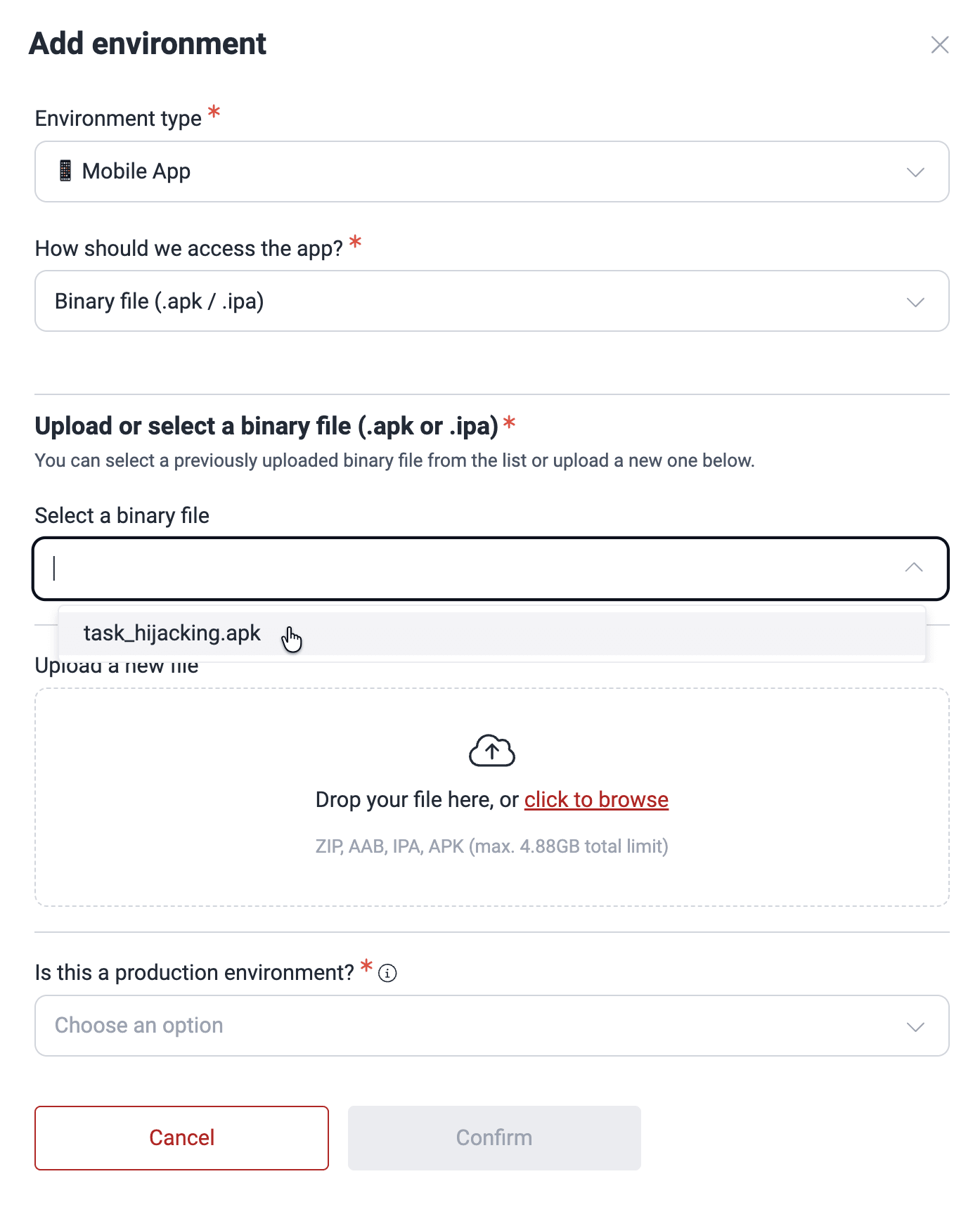
Task: Click the X to close the Add environment dialog
Action: (940, 45)
